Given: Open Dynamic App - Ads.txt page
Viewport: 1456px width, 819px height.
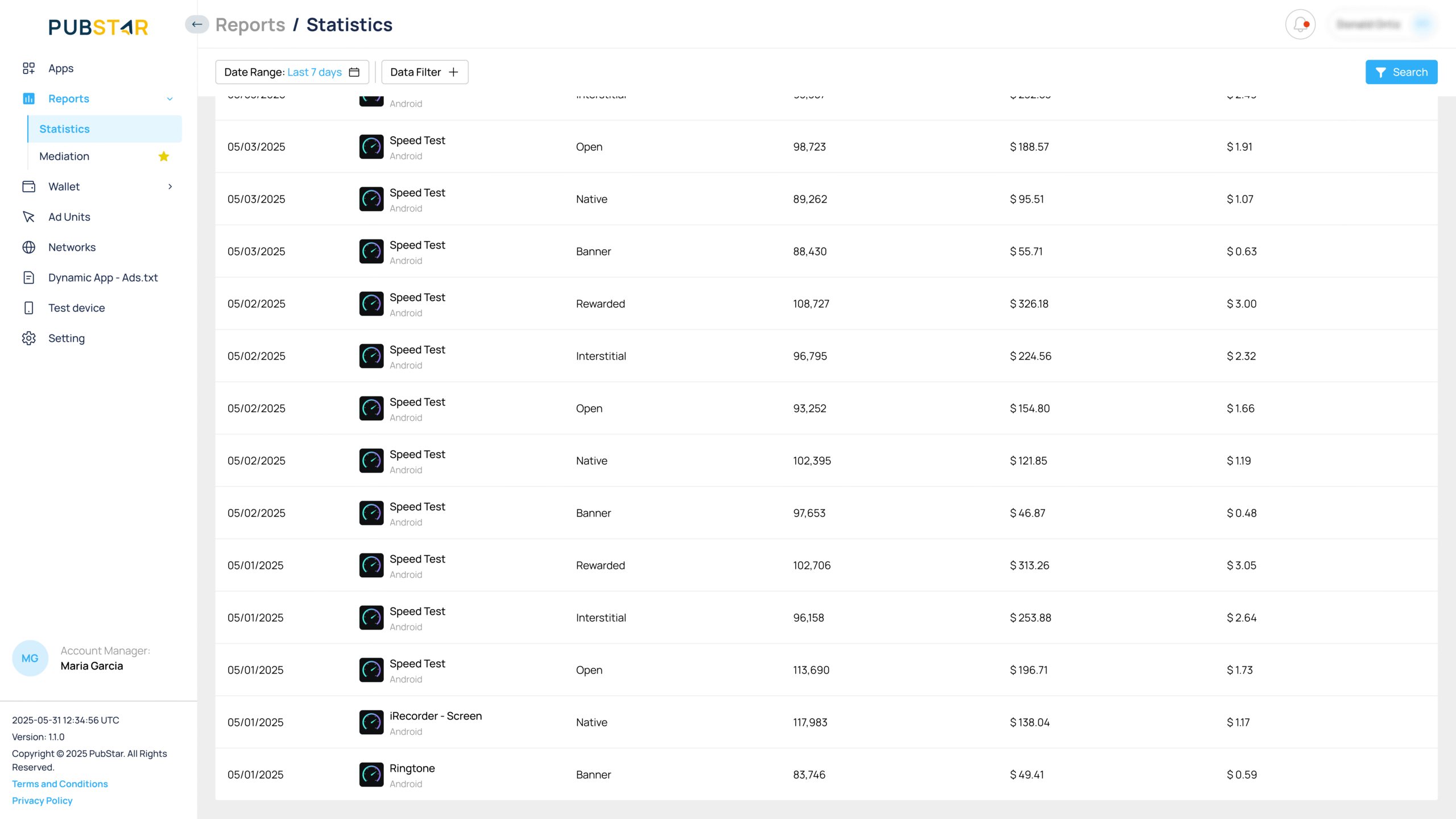Looking at the screenshot, I should pyautogui.click(x=103, y=278).
